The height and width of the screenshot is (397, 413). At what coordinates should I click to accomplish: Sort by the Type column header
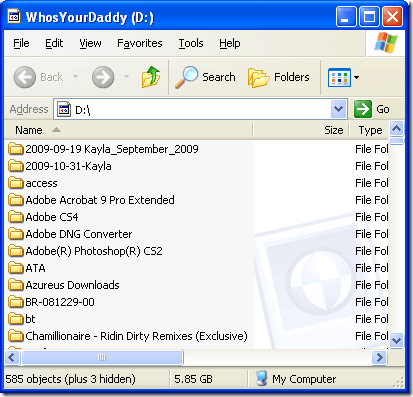point(369,130)
